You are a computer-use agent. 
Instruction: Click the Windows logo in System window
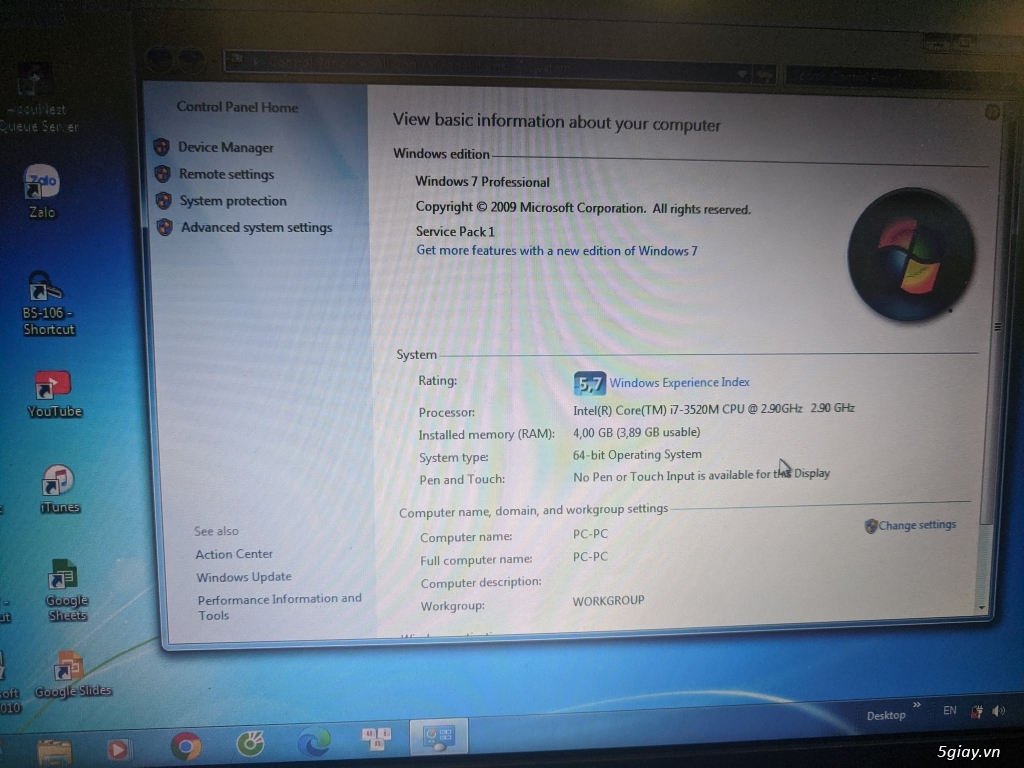pos(911,255)
